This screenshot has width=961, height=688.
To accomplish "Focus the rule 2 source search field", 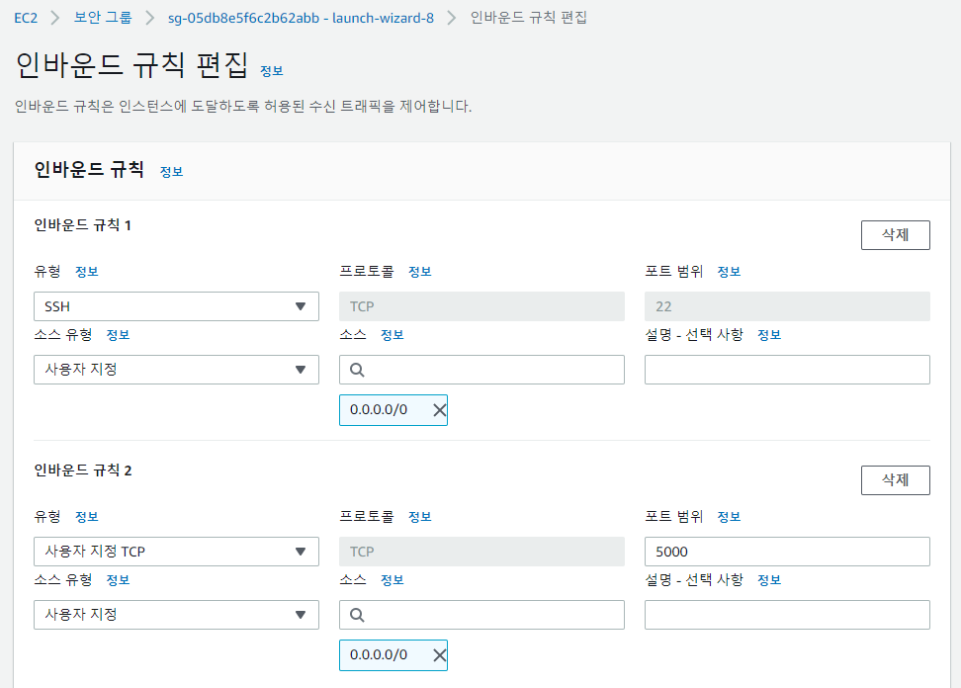I will 482,614.
